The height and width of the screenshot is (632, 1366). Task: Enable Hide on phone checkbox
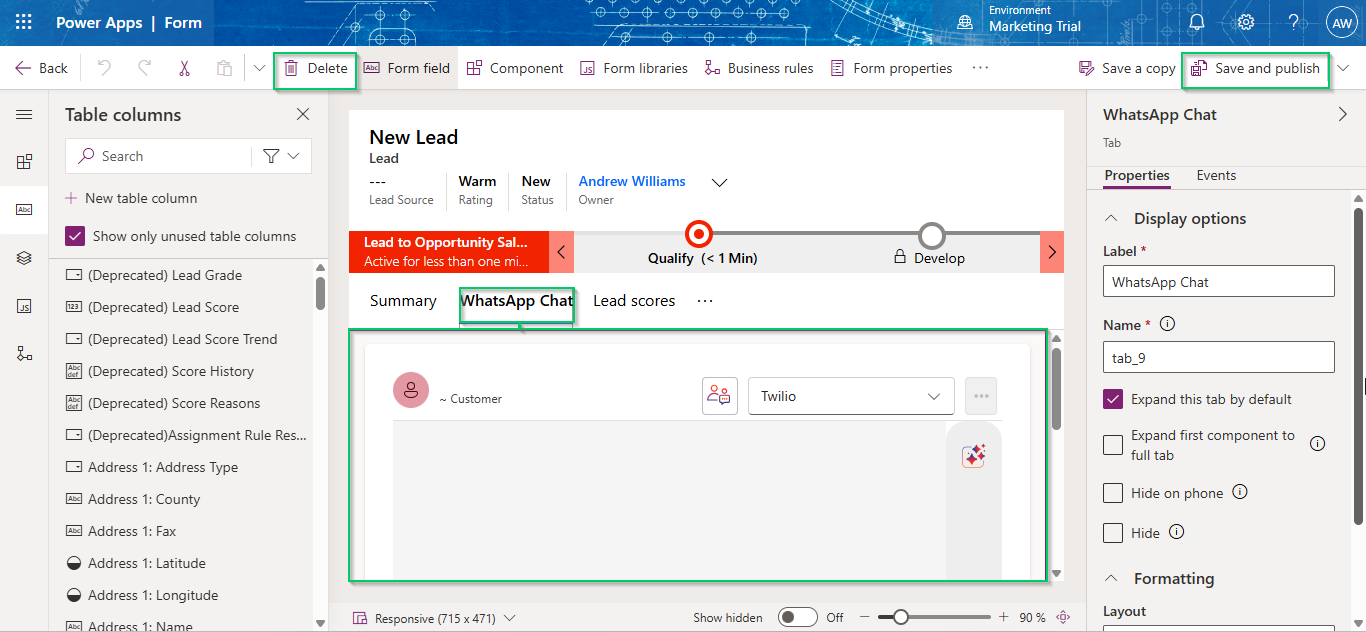pyautogui.click(x=1113, y=493)
